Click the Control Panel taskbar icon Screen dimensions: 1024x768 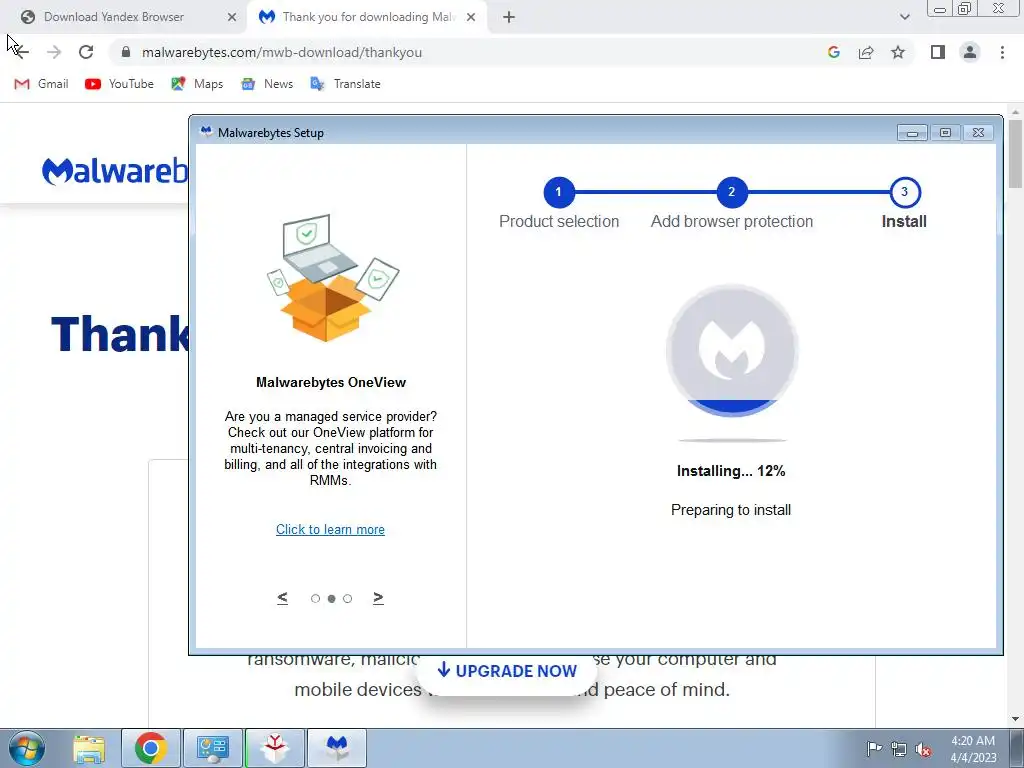(x=213, y=748)
